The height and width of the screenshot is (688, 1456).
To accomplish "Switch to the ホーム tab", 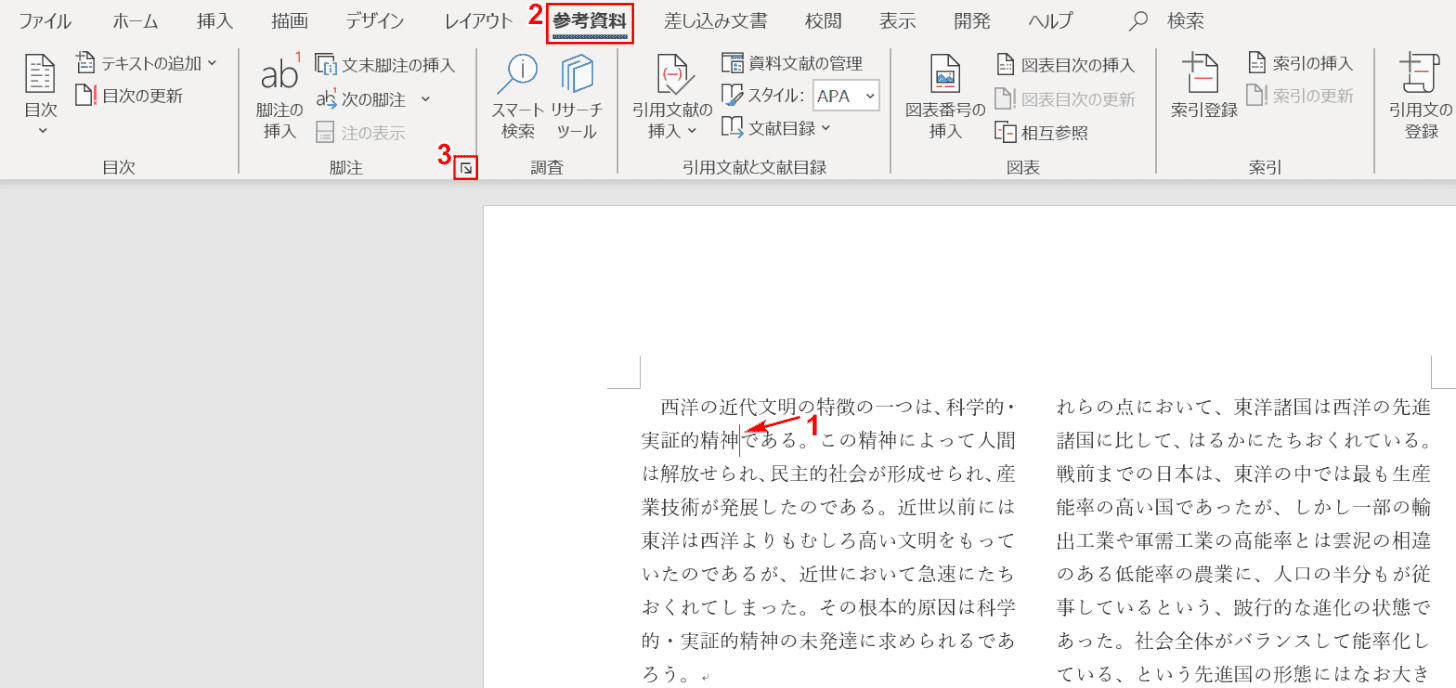I will point(135,20).
